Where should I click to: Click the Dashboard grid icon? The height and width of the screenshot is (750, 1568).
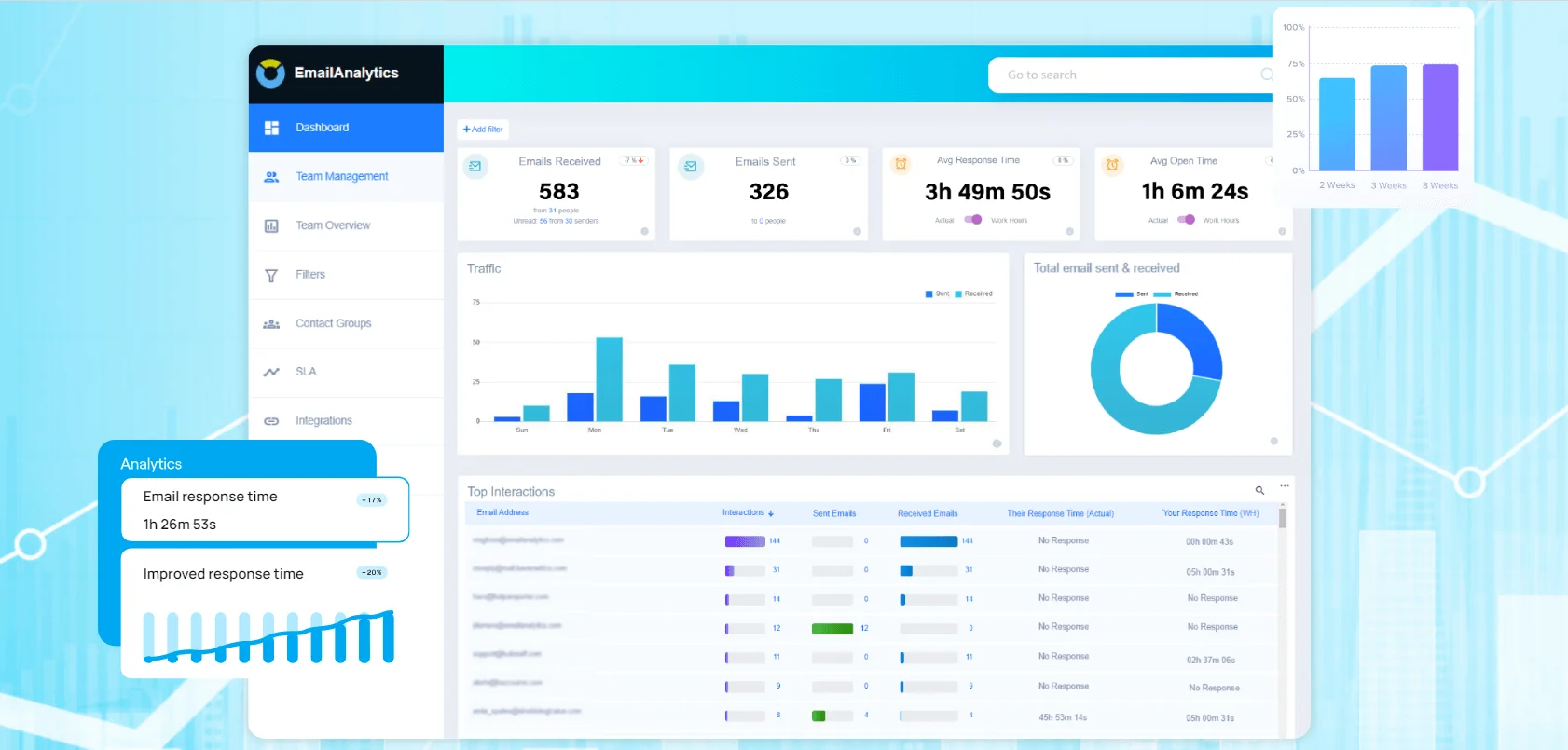(271, 128)
